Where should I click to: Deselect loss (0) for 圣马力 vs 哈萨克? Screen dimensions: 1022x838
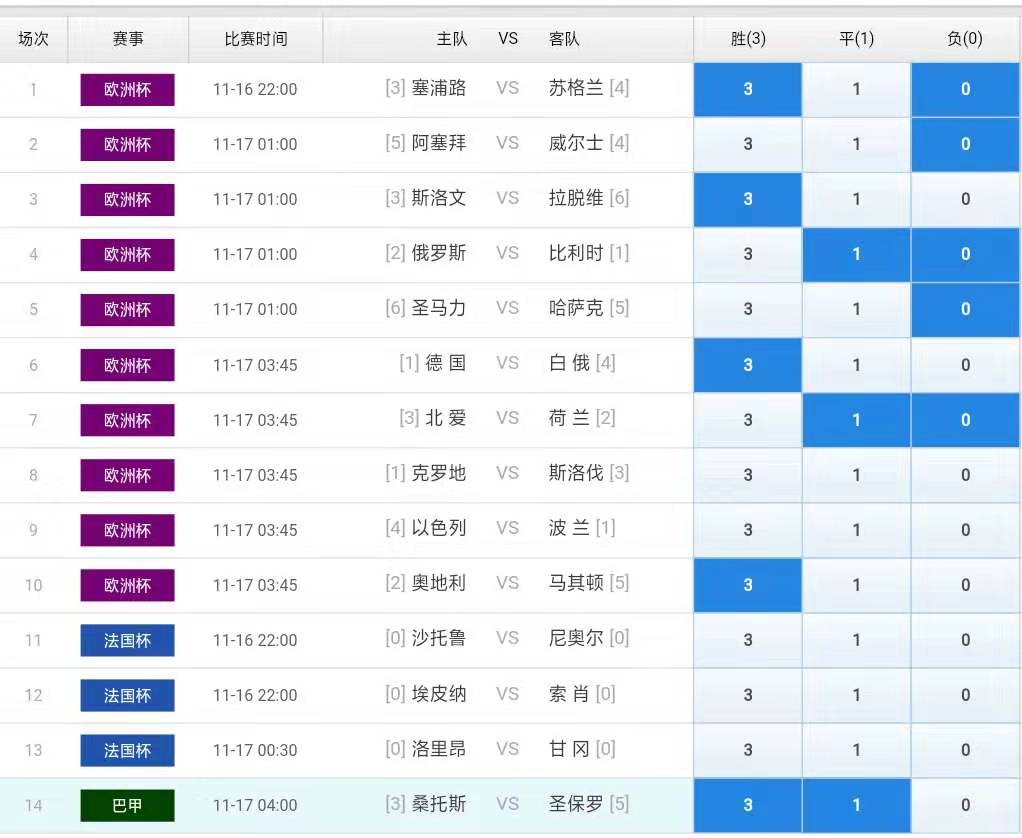[x=965, y=310]
